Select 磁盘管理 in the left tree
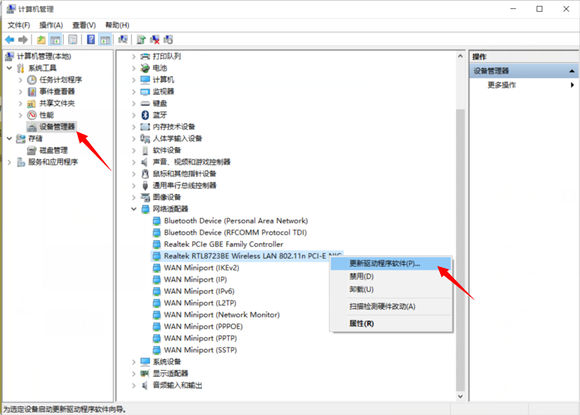The width and height of the screenshot is (580, 415). [x=54, y=150]
